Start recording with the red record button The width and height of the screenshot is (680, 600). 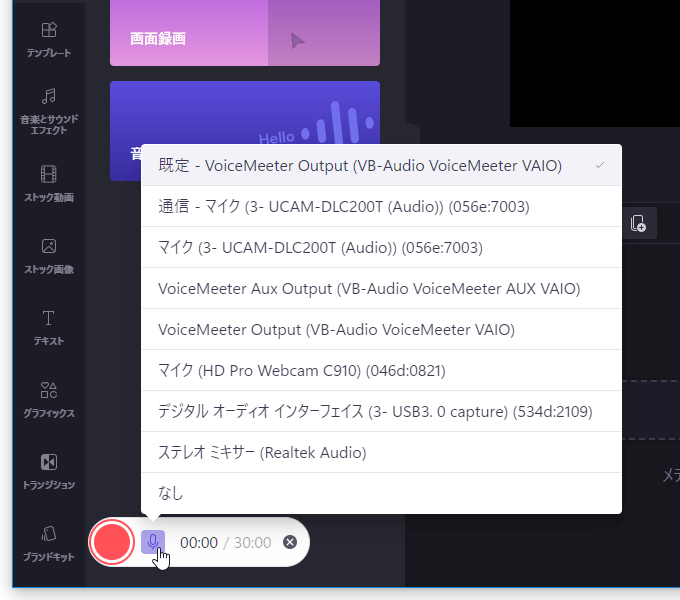[112, 542]
